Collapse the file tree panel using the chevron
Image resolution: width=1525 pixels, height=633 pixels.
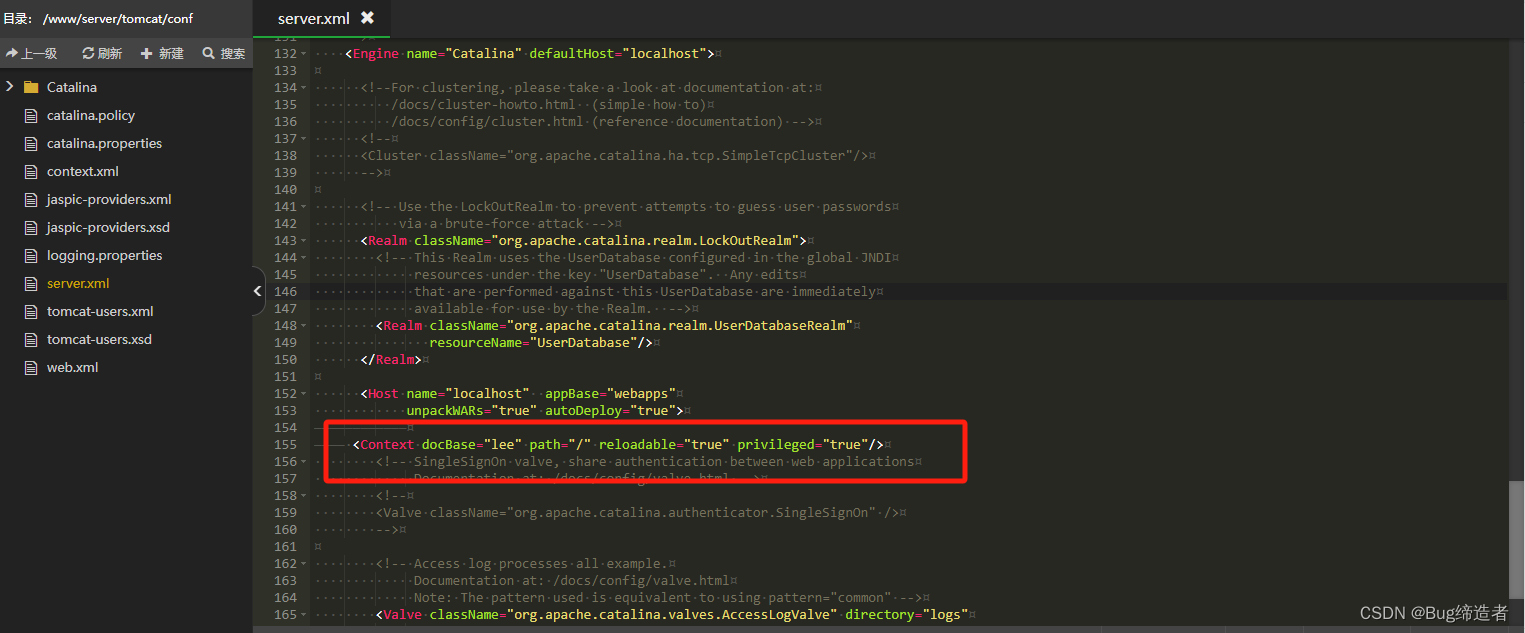258,291
